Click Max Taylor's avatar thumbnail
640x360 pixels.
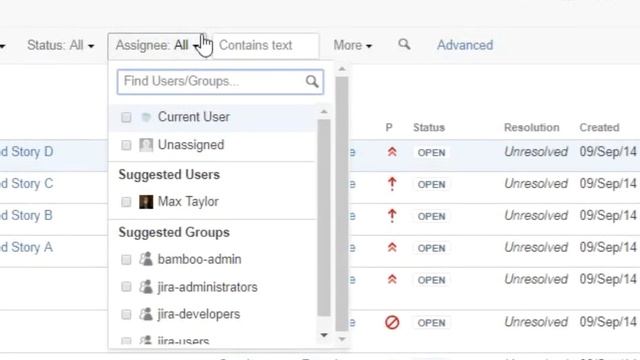click(x=146, y=202)
